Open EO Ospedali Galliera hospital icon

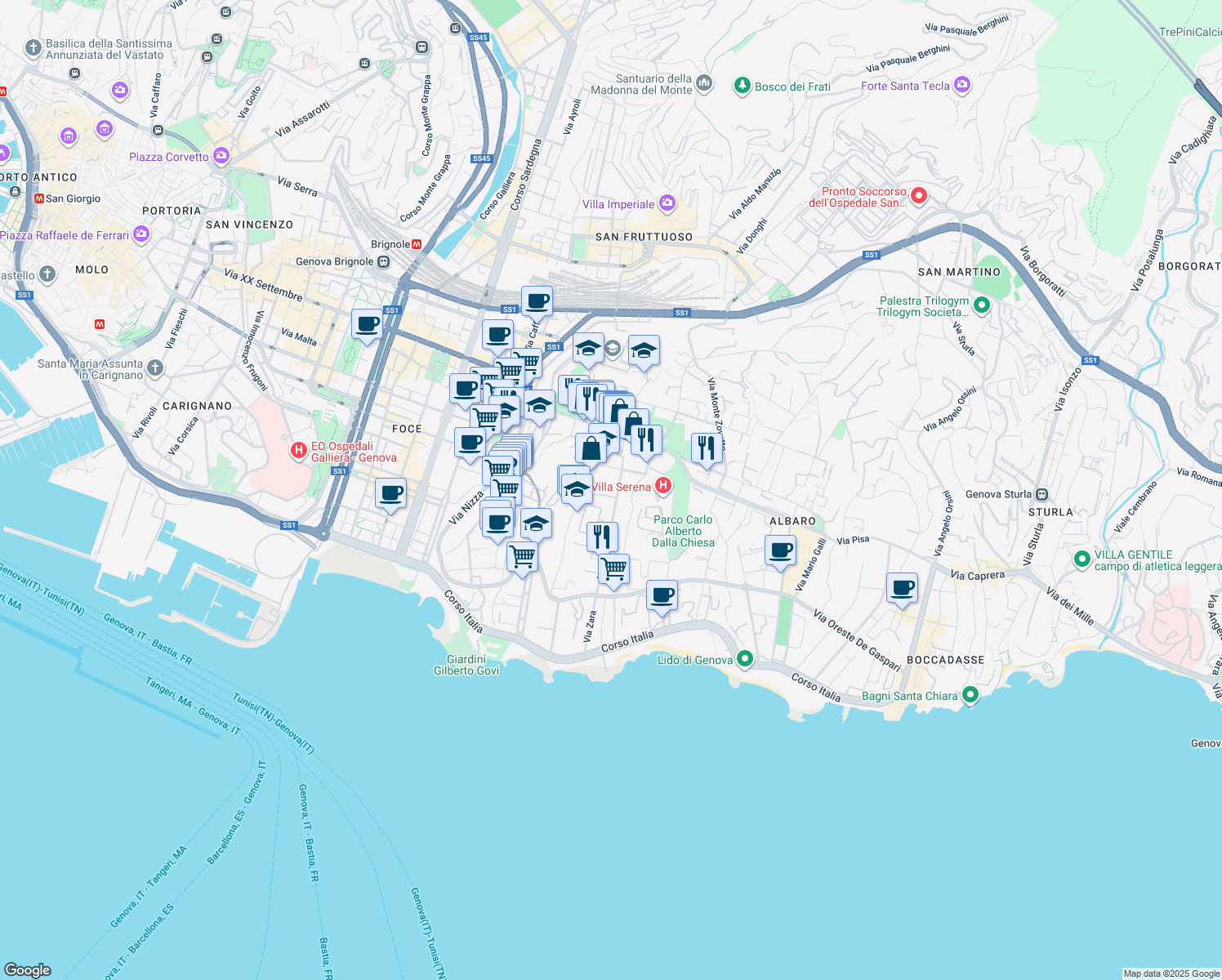[299, 450]
